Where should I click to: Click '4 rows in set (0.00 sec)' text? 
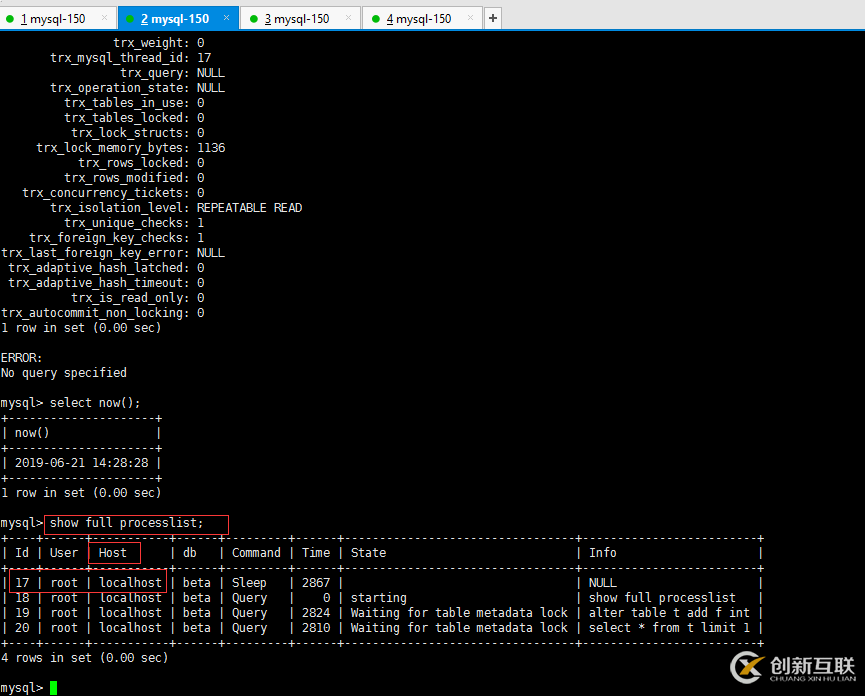[84, 658]
